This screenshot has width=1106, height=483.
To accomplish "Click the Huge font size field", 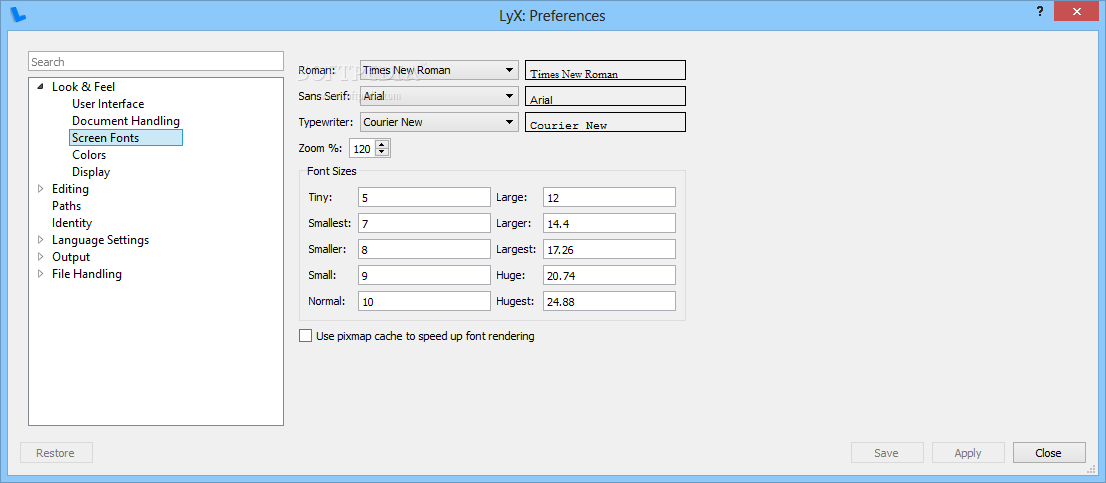I will tap(609, 276).
